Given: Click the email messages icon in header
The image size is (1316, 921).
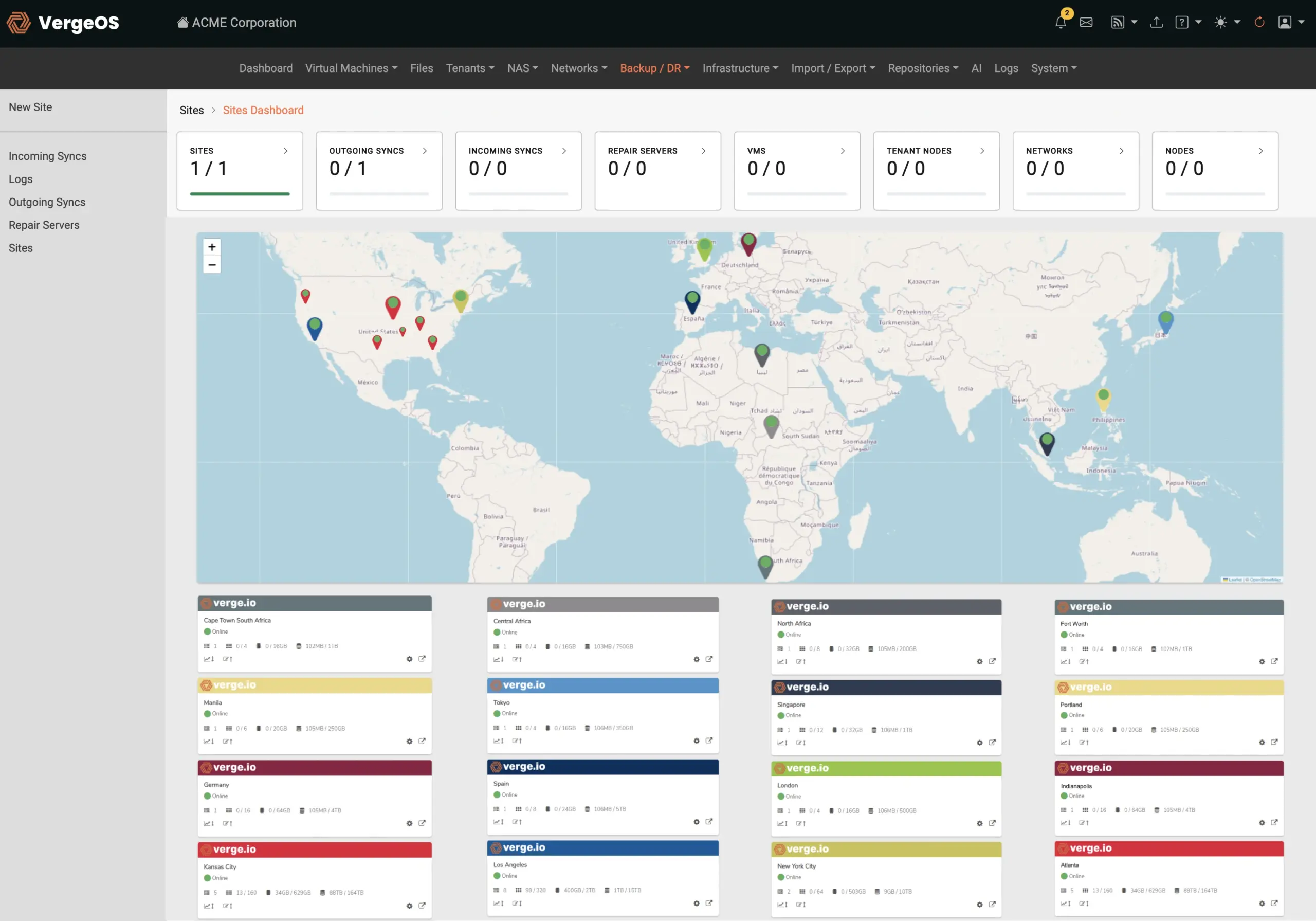Looking at the screenshot, I should [1087, 22].
